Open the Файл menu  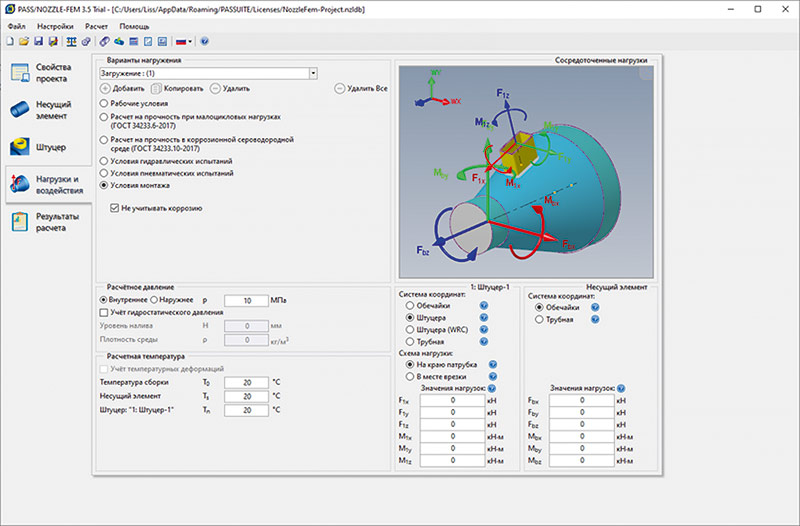click(17, 26)
